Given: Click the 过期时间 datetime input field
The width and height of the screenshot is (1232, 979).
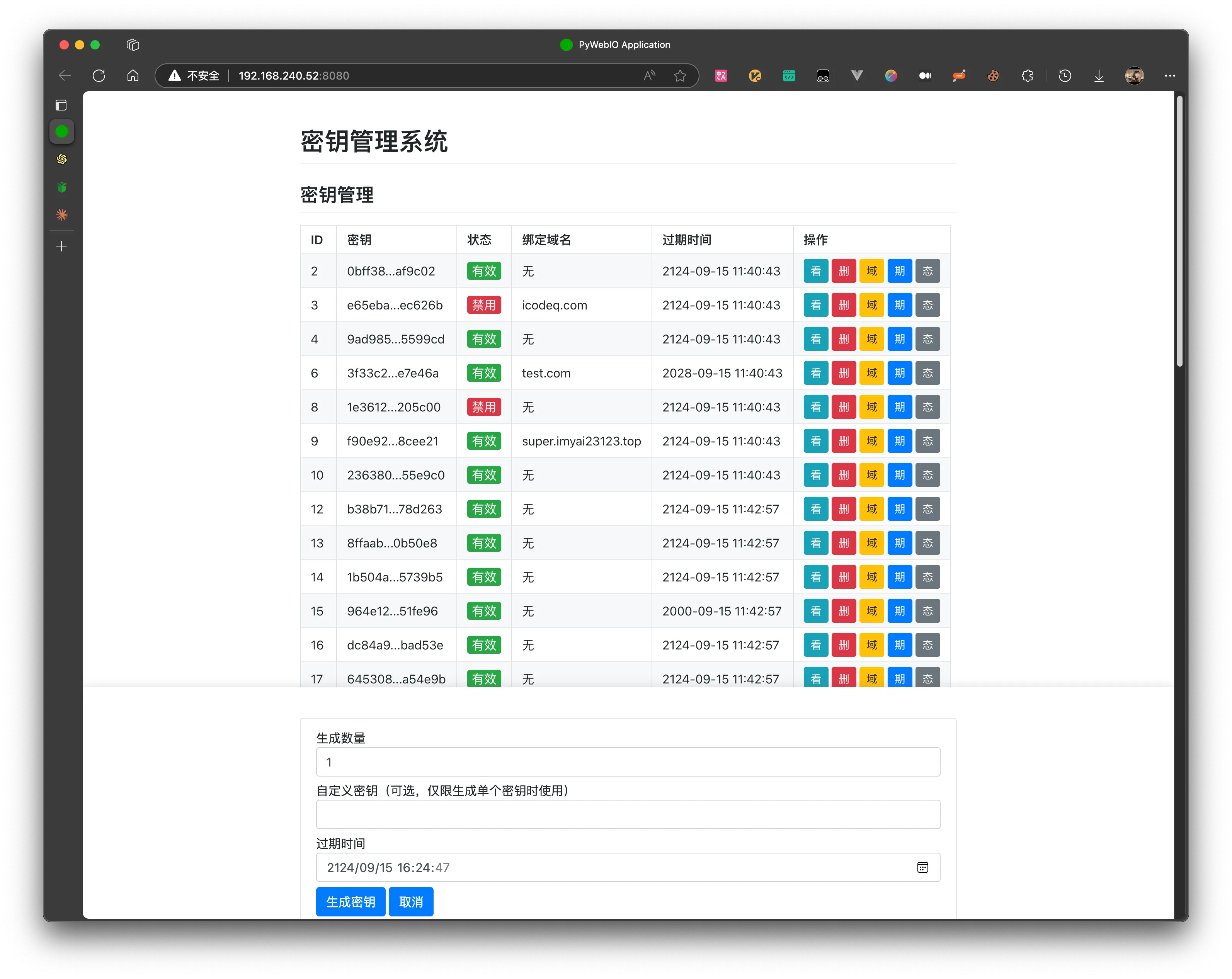Looking at the screenshot, I should point(628,867).
